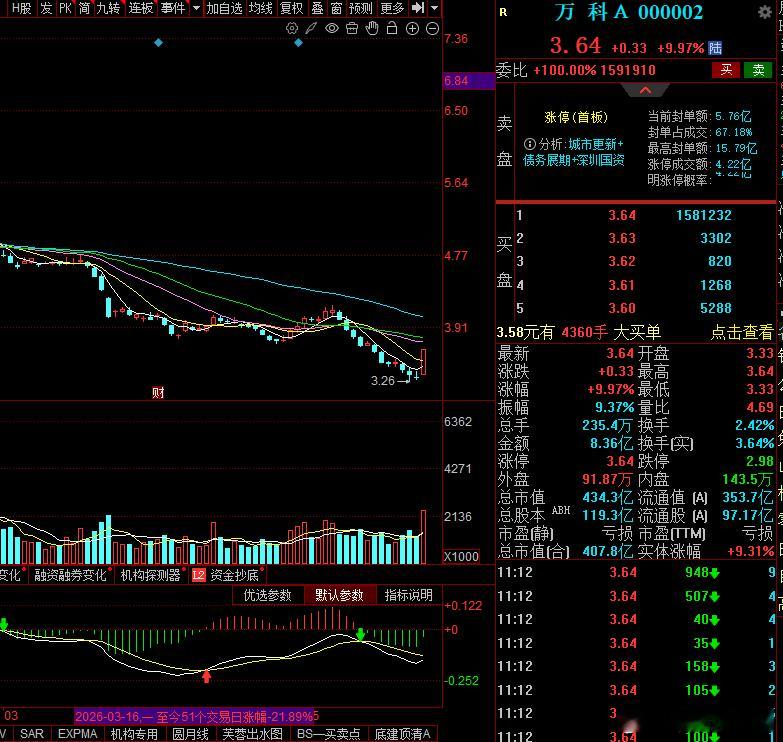This screenshot has width=783, height=742.
Task: Click the 6.84 purple price label on axis
Action: (x=468, y=80)
